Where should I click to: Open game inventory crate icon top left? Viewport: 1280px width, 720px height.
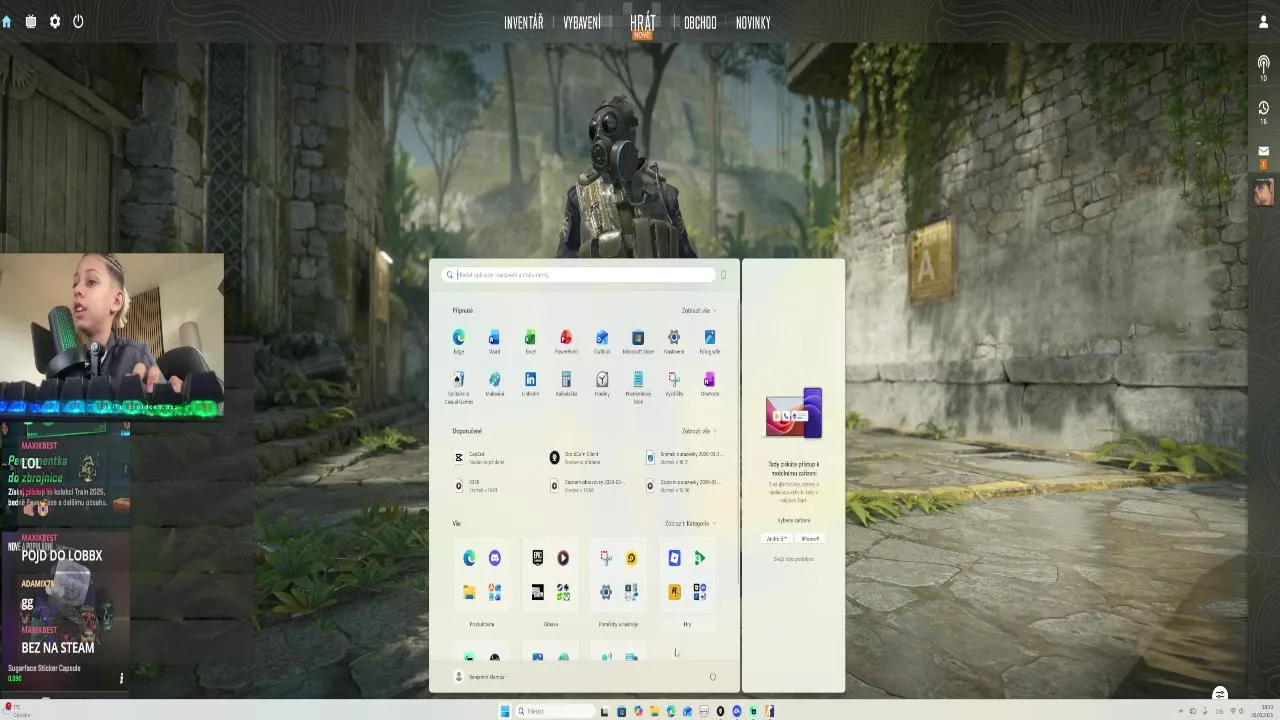[x=31, y=21]
